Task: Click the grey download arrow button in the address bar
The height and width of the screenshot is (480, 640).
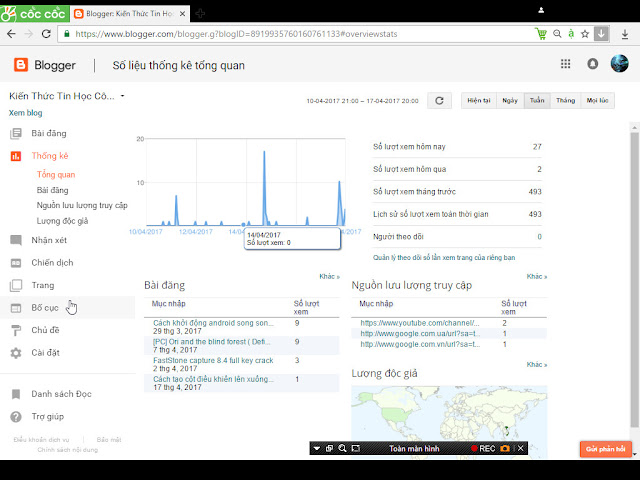Action: coord(601,34)
